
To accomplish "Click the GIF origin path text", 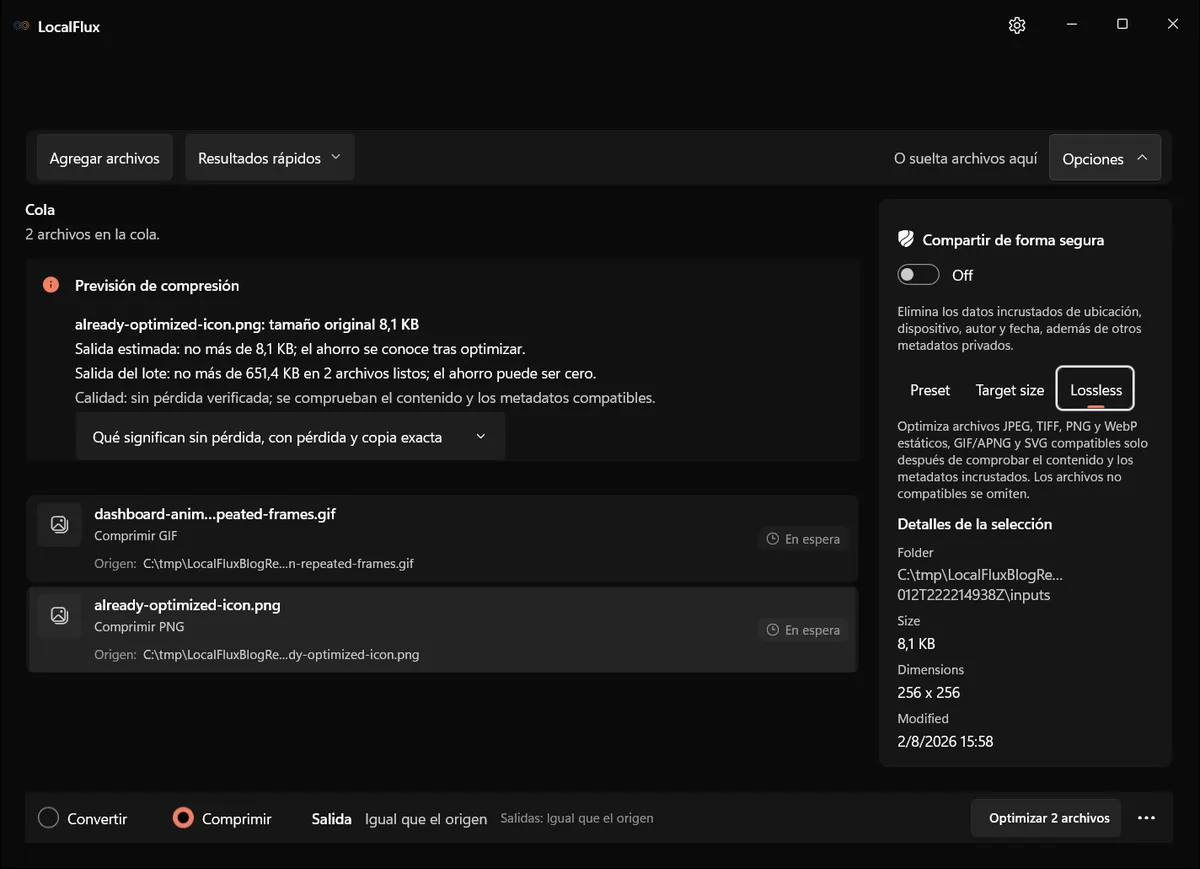I will coord(278,563).
